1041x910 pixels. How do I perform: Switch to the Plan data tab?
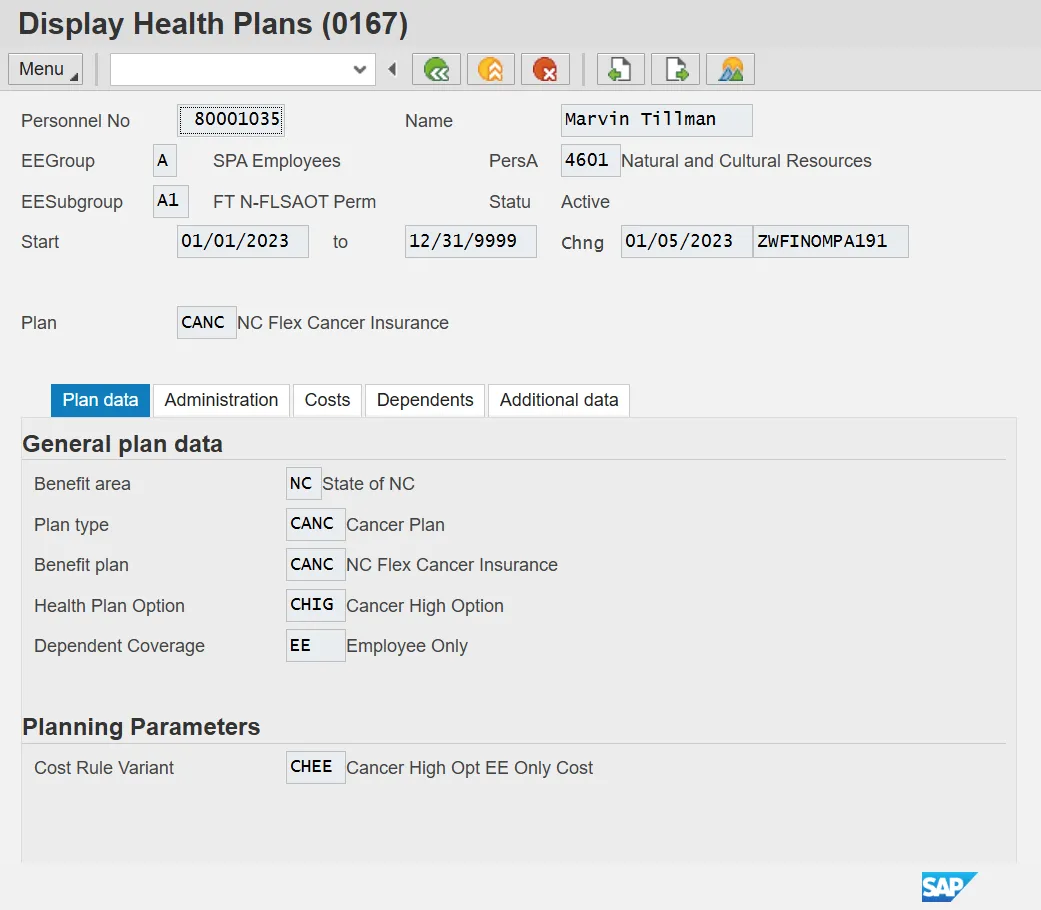pos(100,400)
